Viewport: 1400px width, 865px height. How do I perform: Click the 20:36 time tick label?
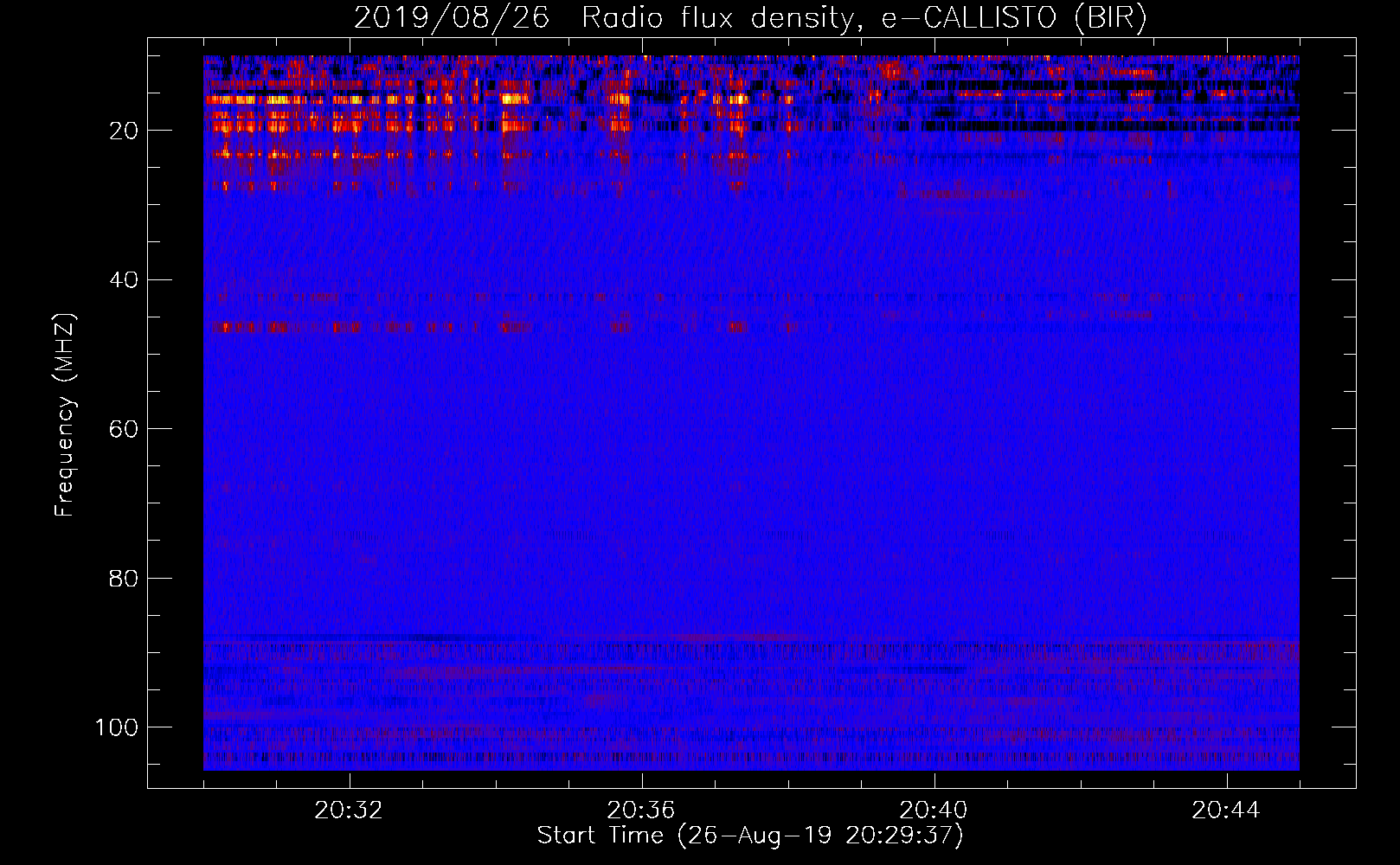click(641, 811)
